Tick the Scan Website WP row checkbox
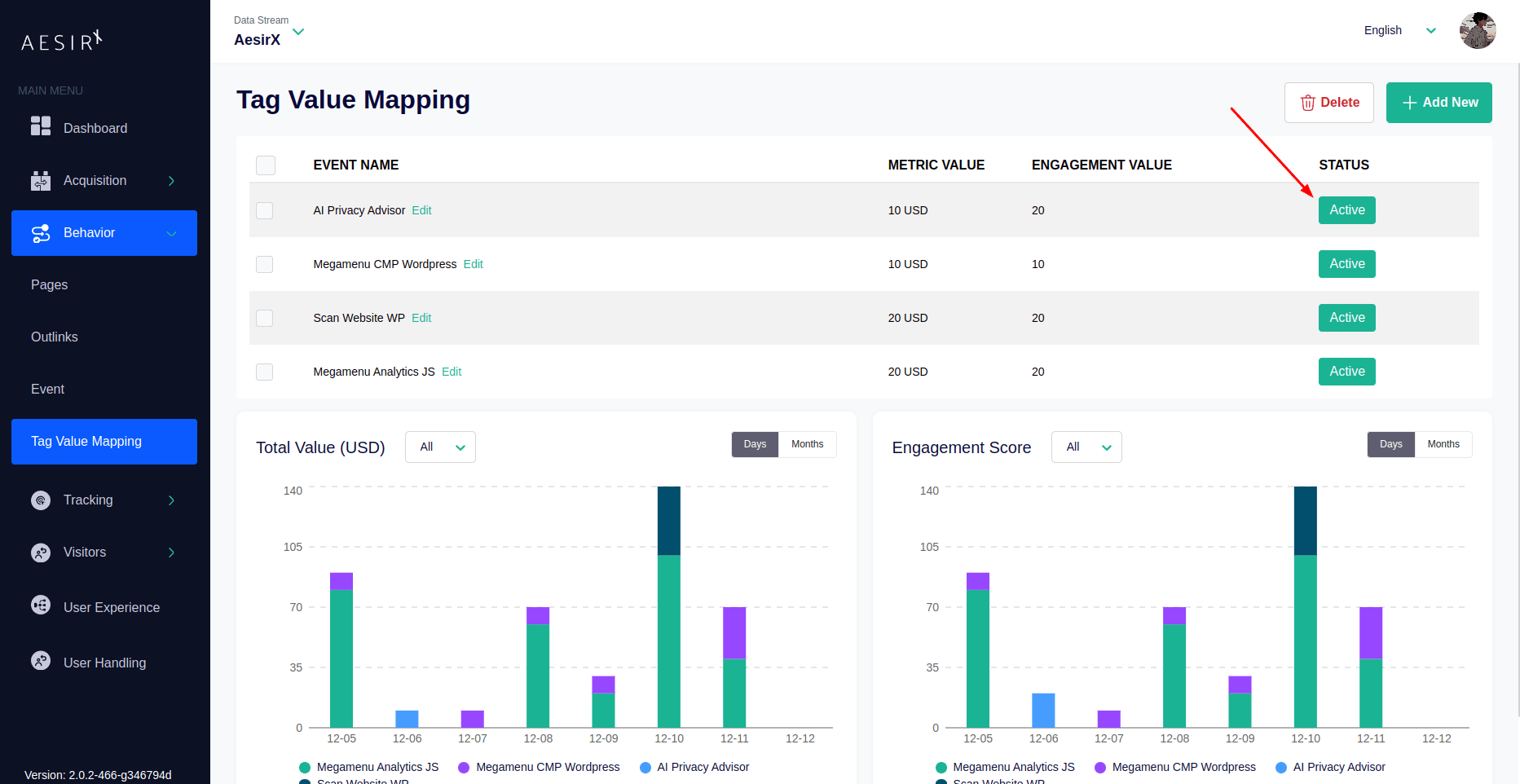Viewport: 1520px width, 784px height. pos(265,318)
